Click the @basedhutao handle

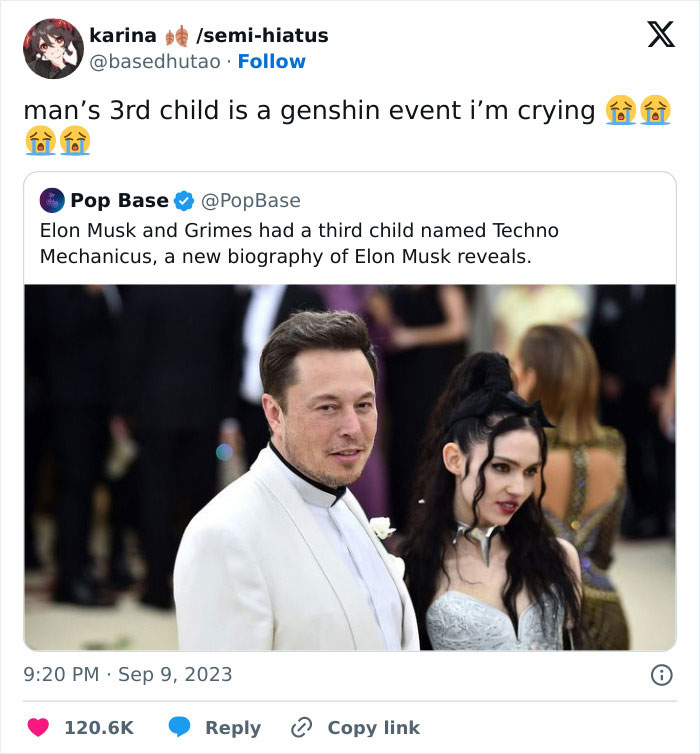(x=155, y=61)
